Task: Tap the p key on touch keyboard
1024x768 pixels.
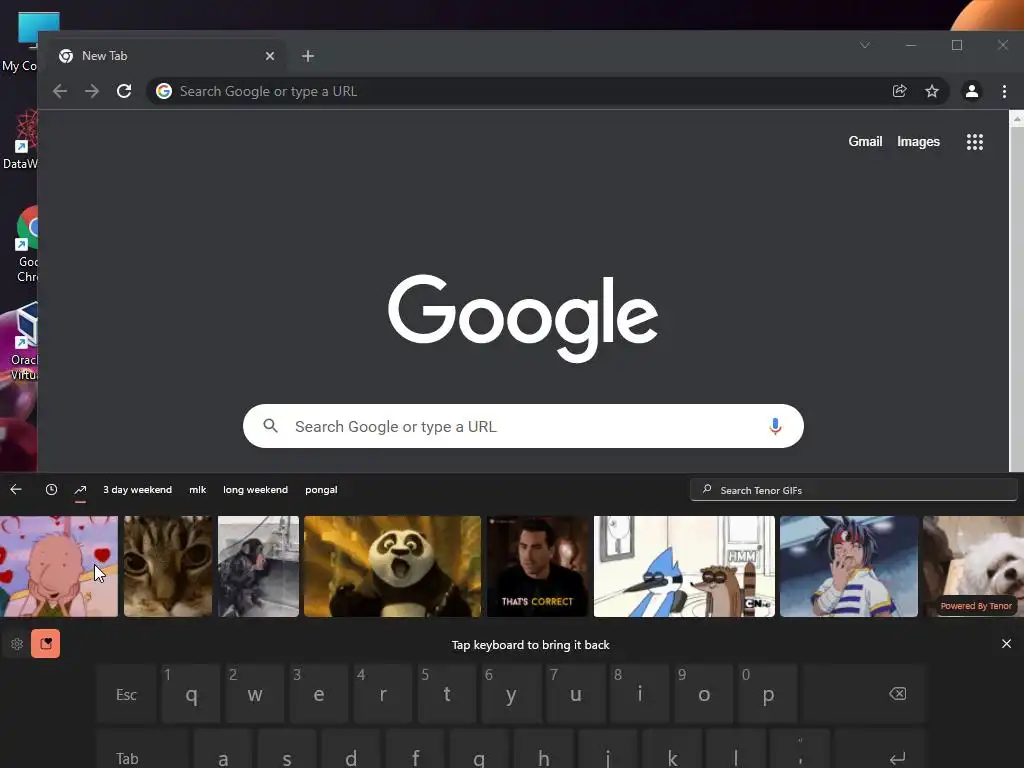Action: (767, 694)
